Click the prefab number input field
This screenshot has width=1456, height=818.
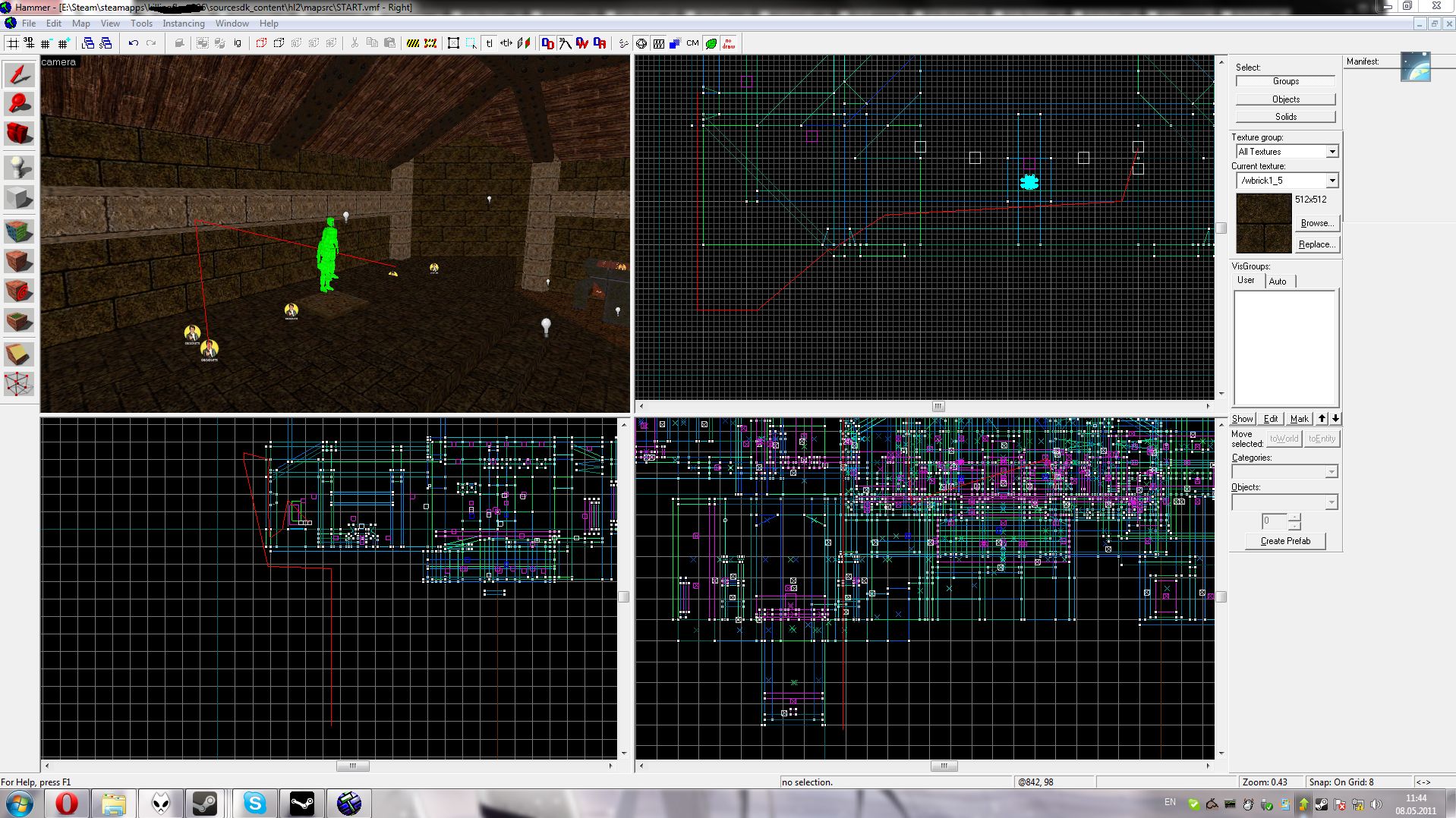coord(1275,521)
